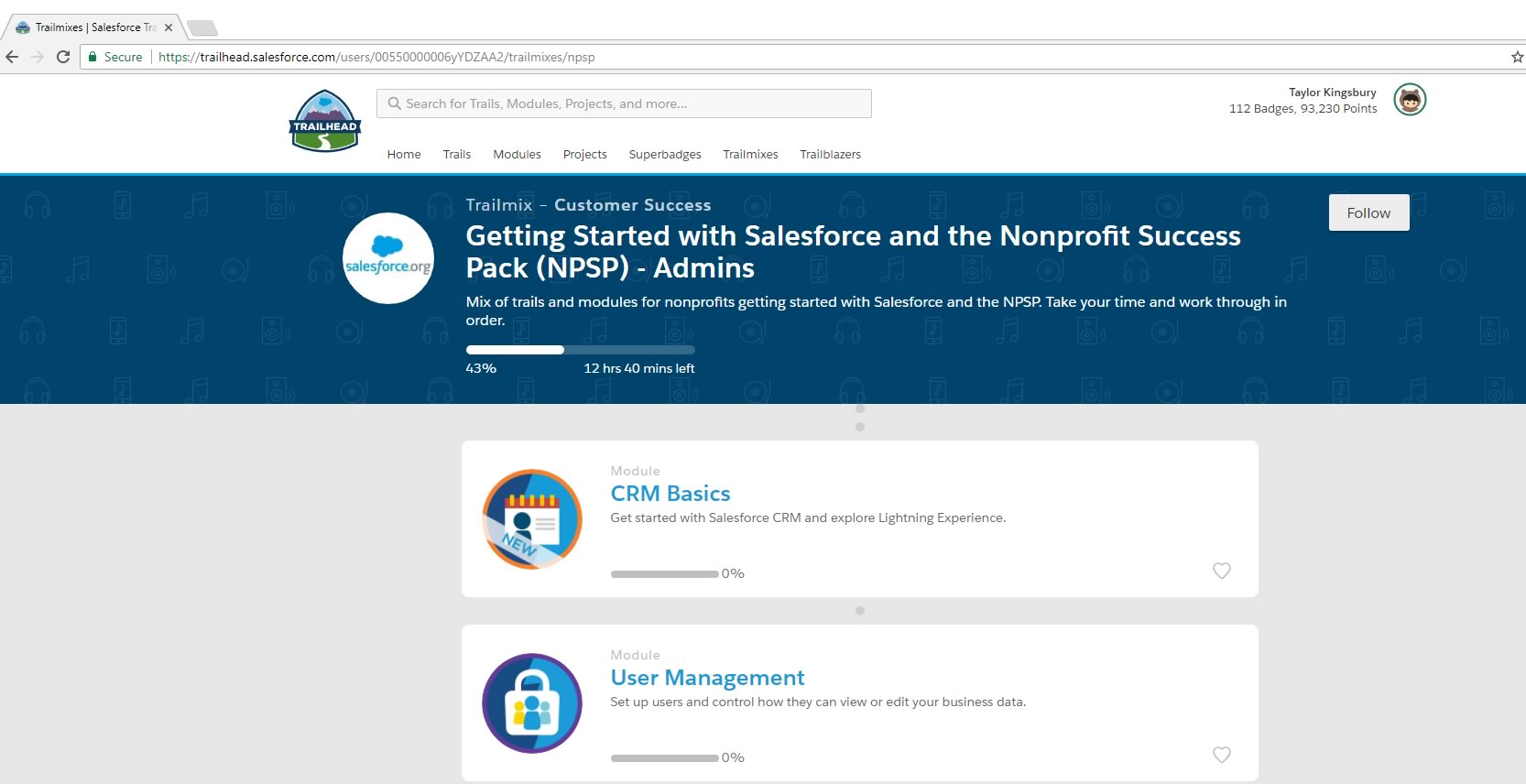Open the Trailmixes menu item
1526x784 pixels.
pos(750,155)
